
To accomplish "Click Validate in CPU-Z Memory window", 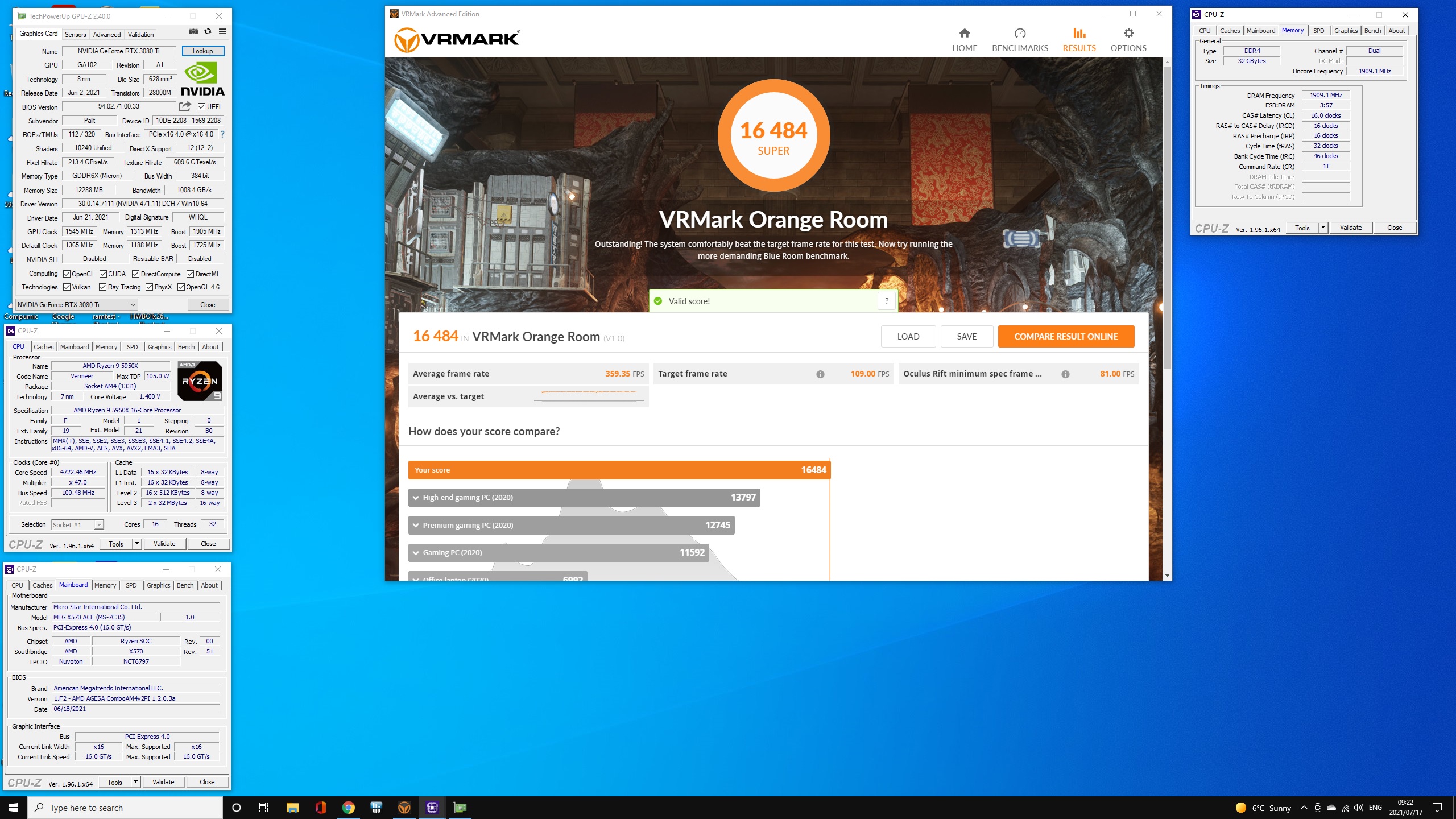I will [x=1351, y=228].
